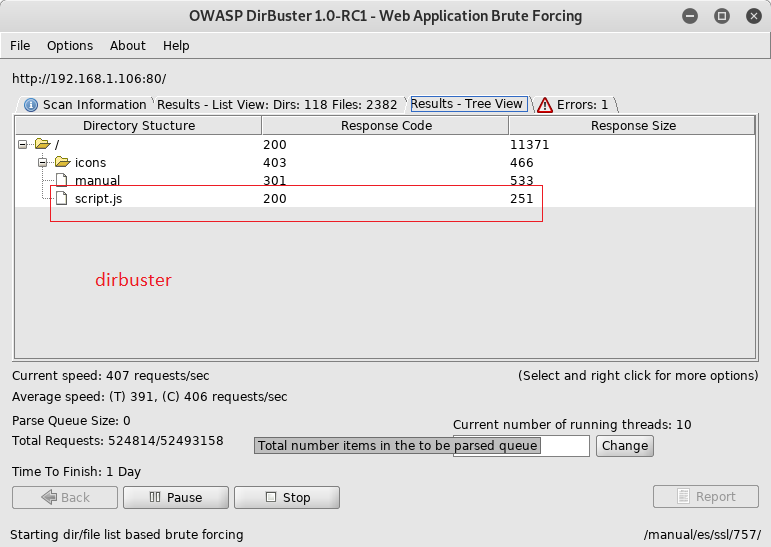The image size is (771, 547).
Task: Click the red warning triangle icon on Errors tab
Action: click(545, 105)
